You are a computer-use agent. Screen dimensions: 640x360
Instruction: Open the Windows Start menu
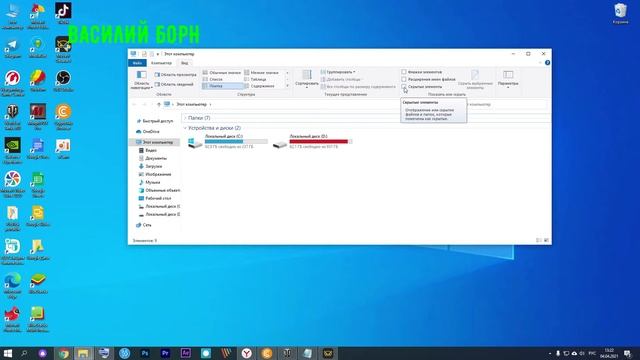click(8, 353)
